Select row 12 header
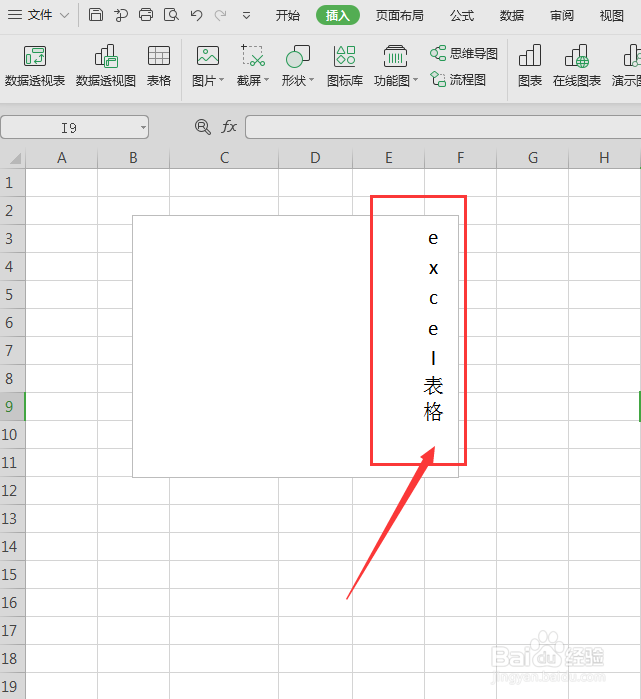Viewport: 641px width, 699px height. pos(12,490)
